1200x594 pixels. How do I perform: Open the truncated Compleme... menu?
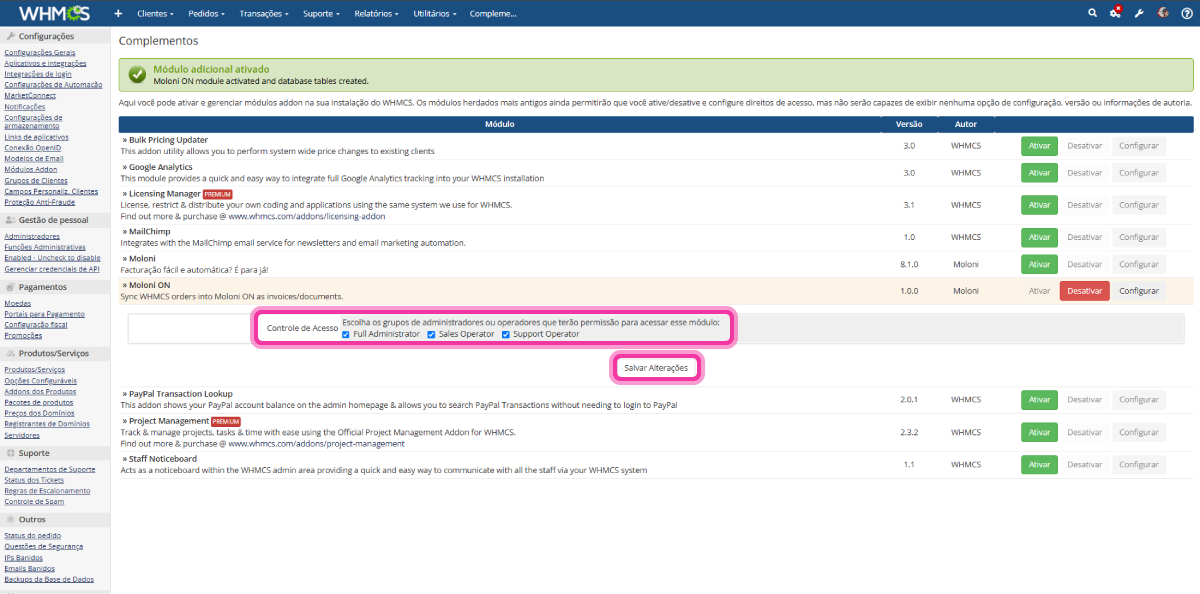(493, 14)
